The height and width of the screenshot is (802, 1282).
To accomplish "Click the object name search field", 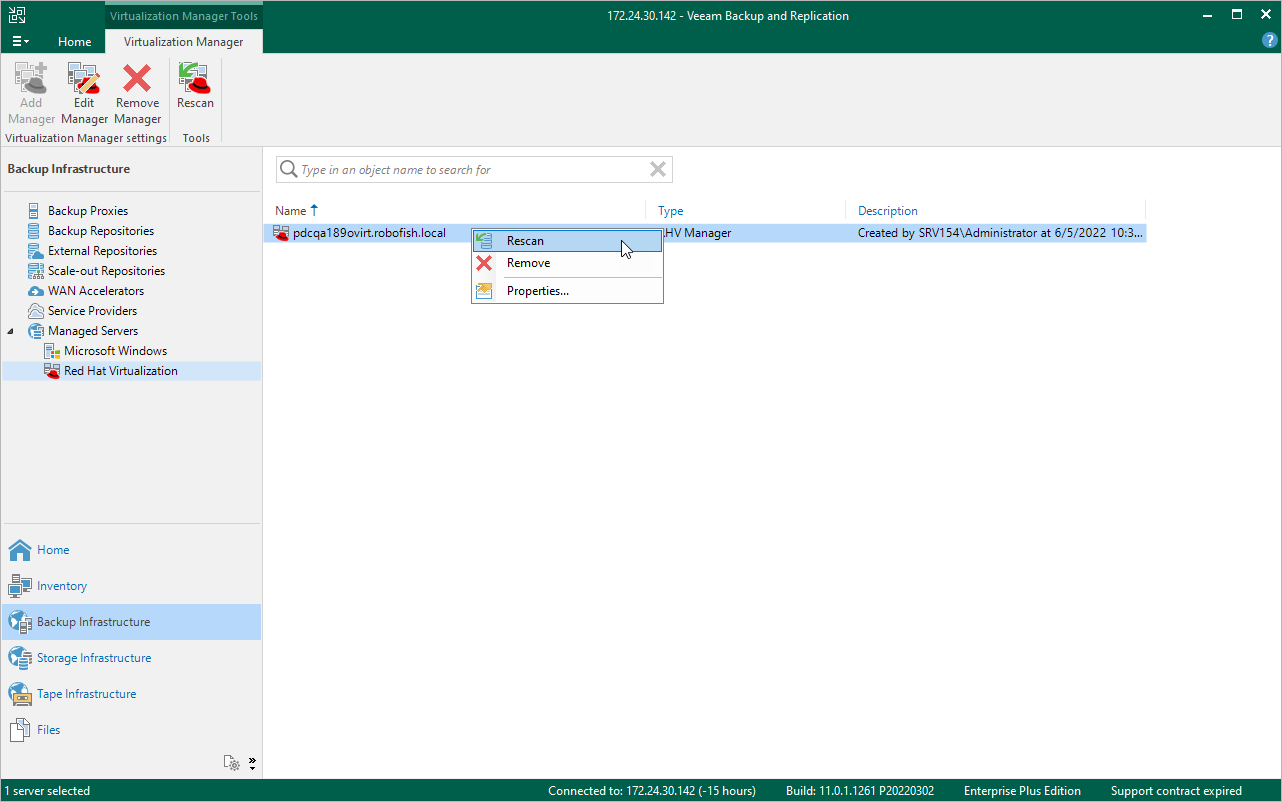I will [x=474, y=170].
